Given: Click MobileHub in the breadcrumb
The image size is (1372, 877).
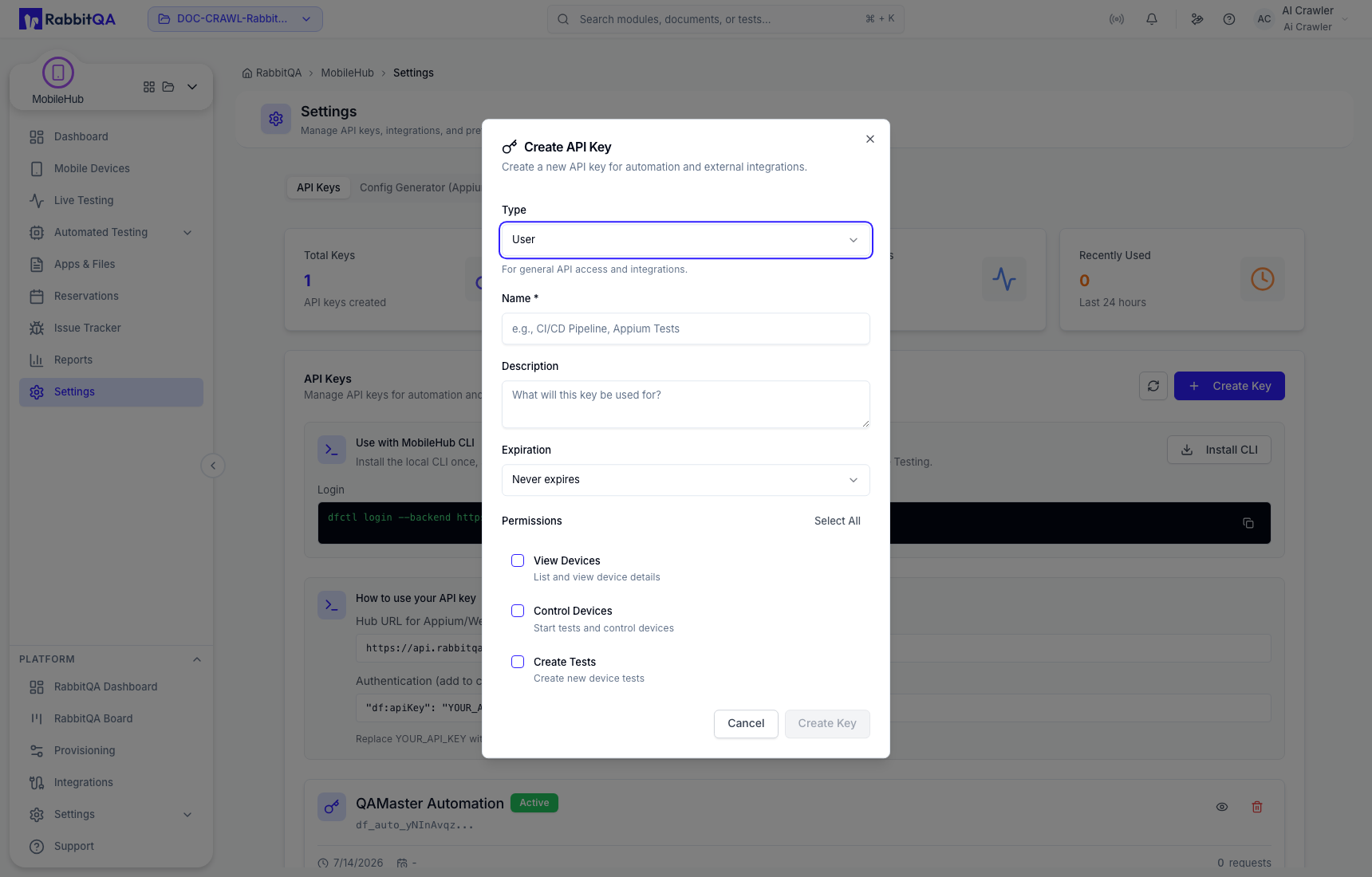Looking at the screenshot, I should tap(347, 73).
